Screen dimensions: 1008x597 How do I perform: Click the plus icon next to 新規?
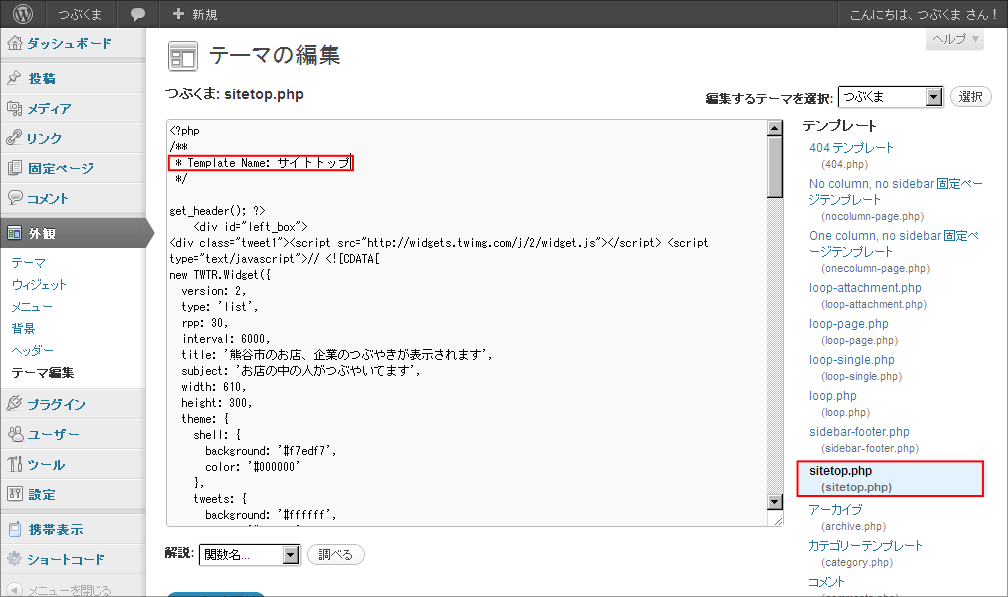[x=178, y=13]
